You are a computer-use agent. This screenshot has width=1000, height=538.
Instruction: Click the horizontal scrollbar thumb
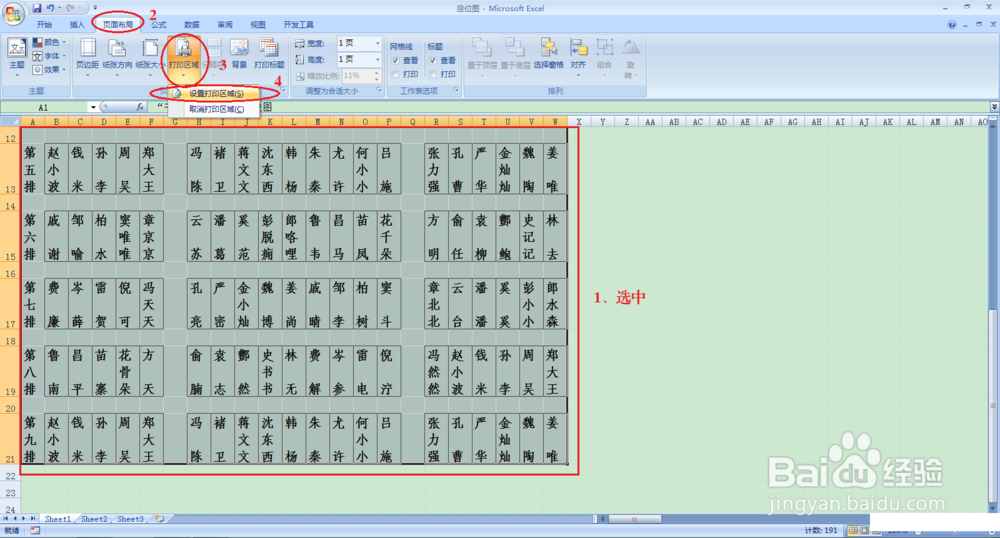click(634, 519)
